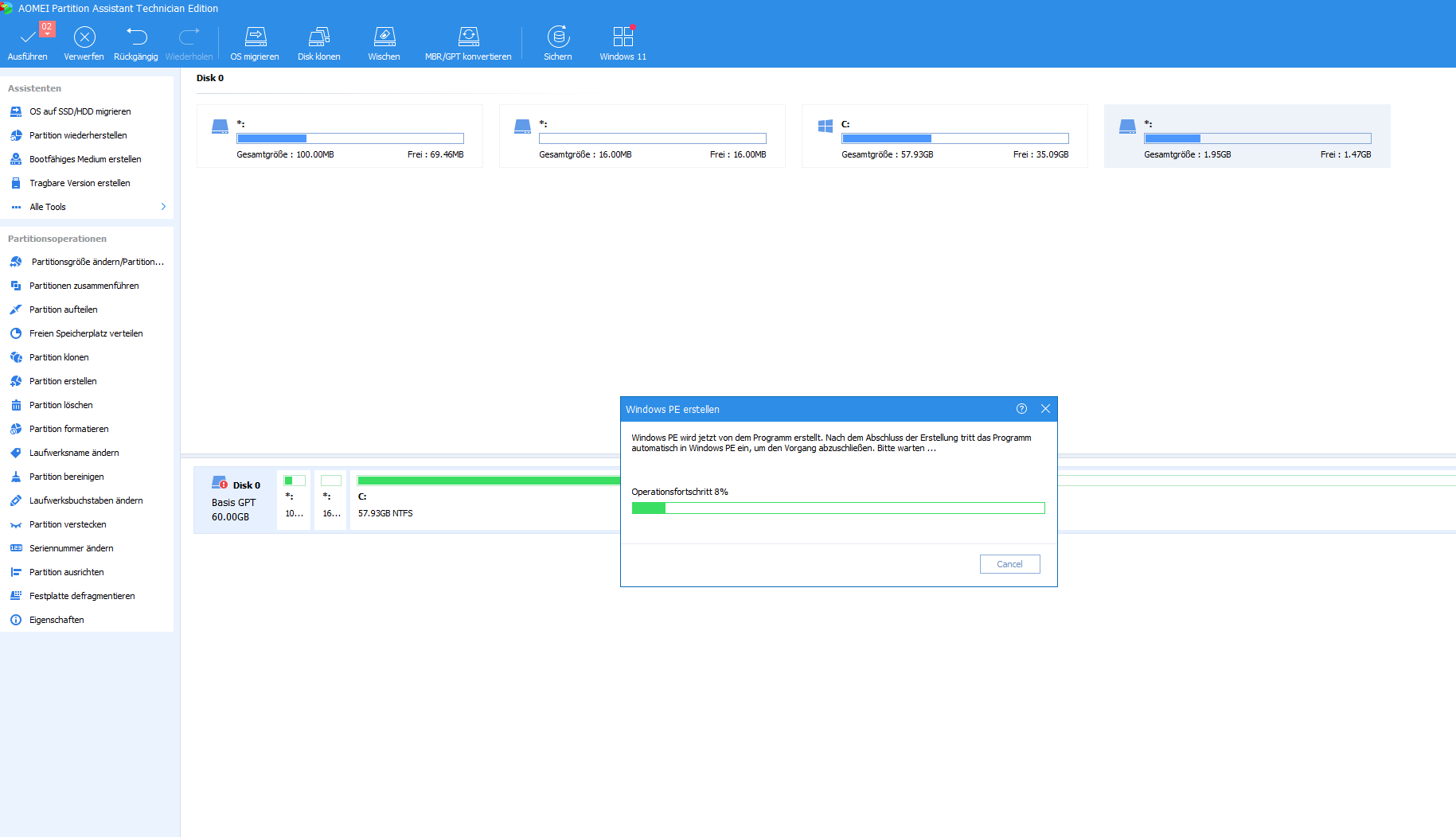Click Festplatte defragmentieren icon
1456x837 pixels.
pyautogui.click(x=16, y=596)
